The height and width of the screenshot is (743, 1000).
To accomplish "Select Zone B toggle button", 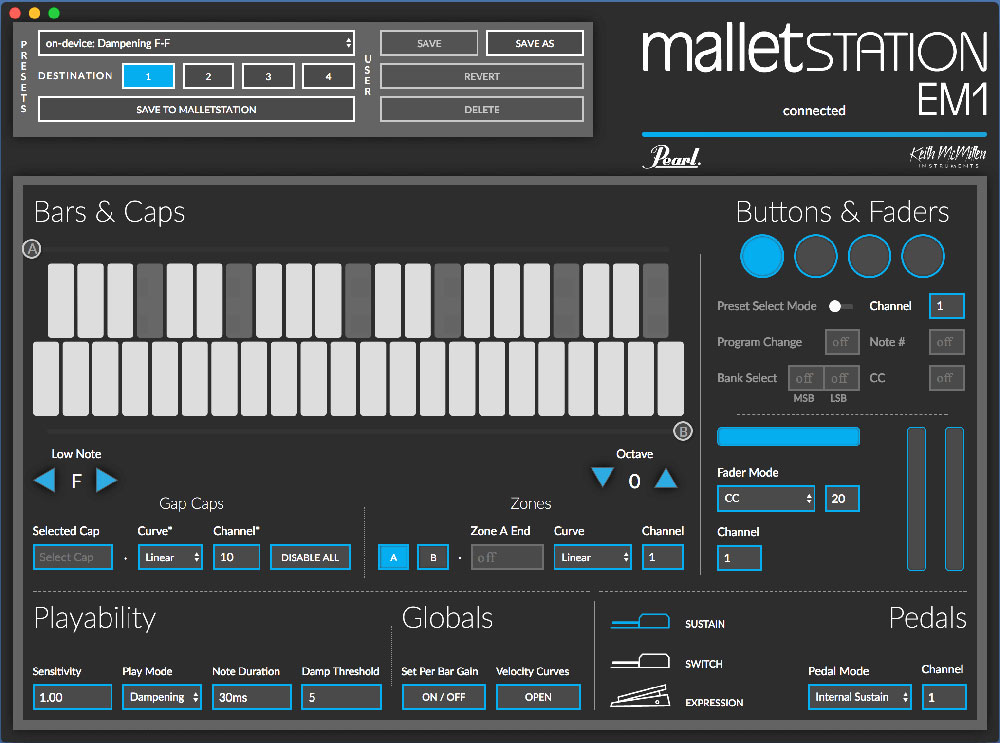I will point(432,557).
